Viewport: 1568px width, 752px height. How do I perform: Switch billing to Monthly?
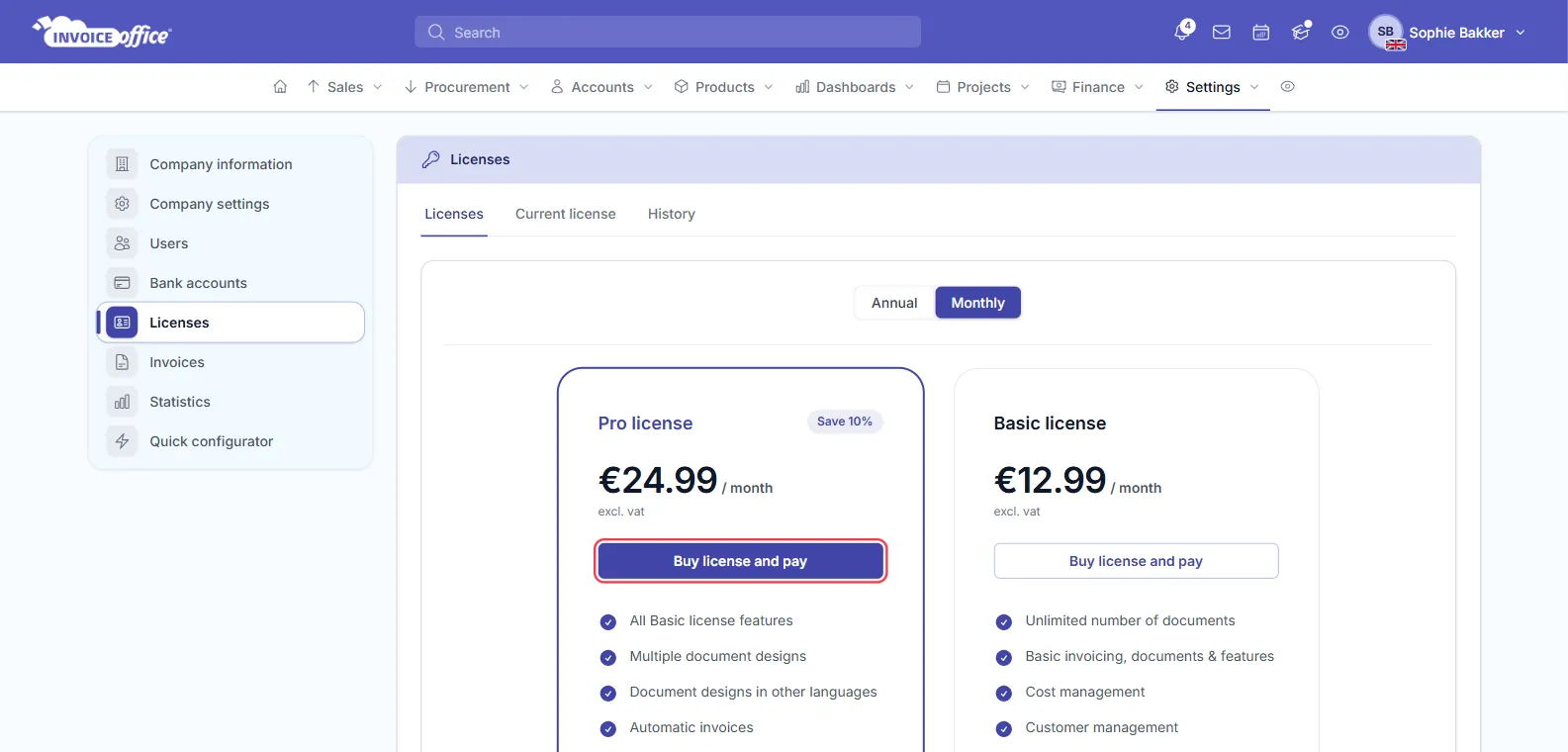(x=977, y=303)
